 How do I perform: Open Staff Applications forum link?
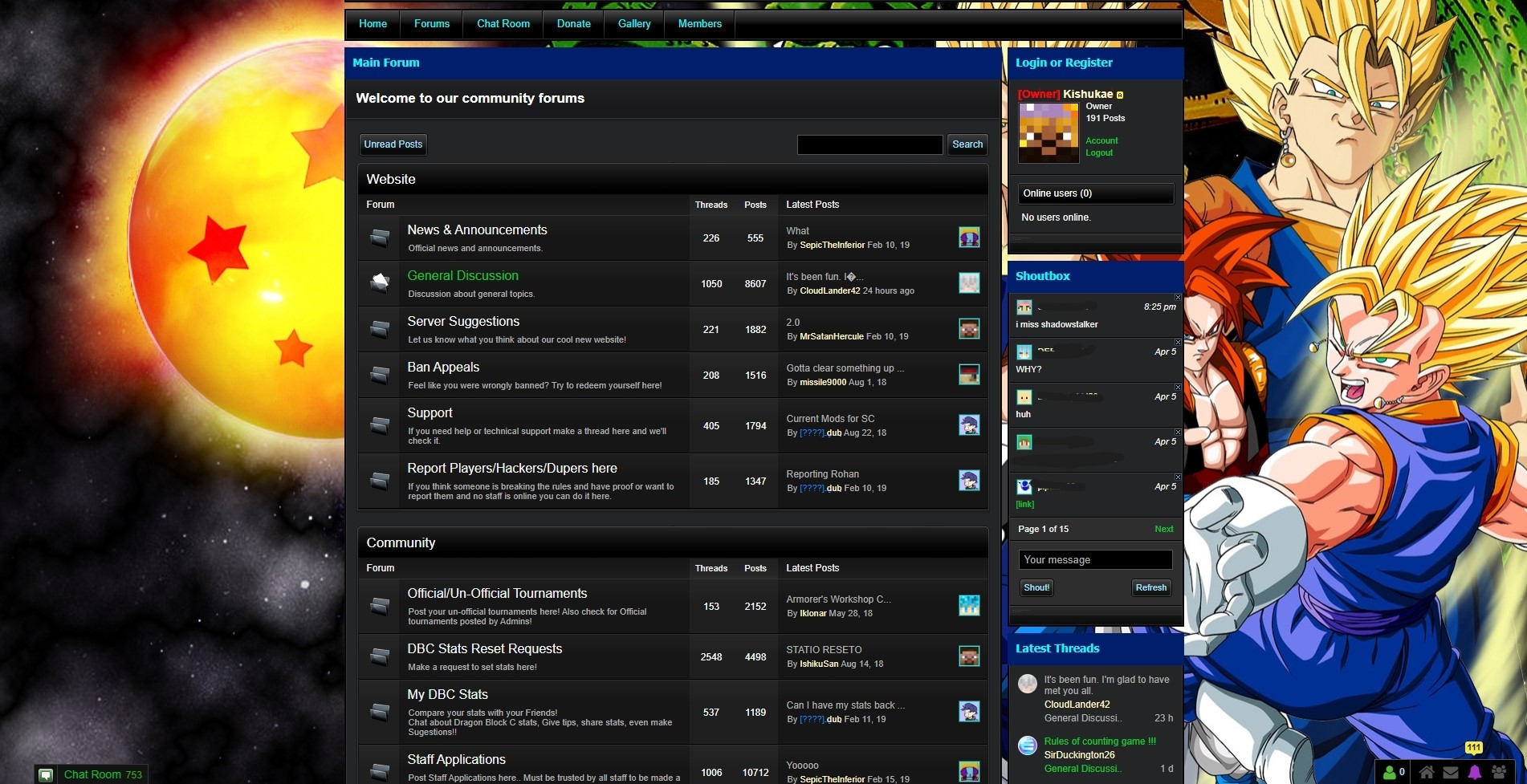tap(456, 759)
